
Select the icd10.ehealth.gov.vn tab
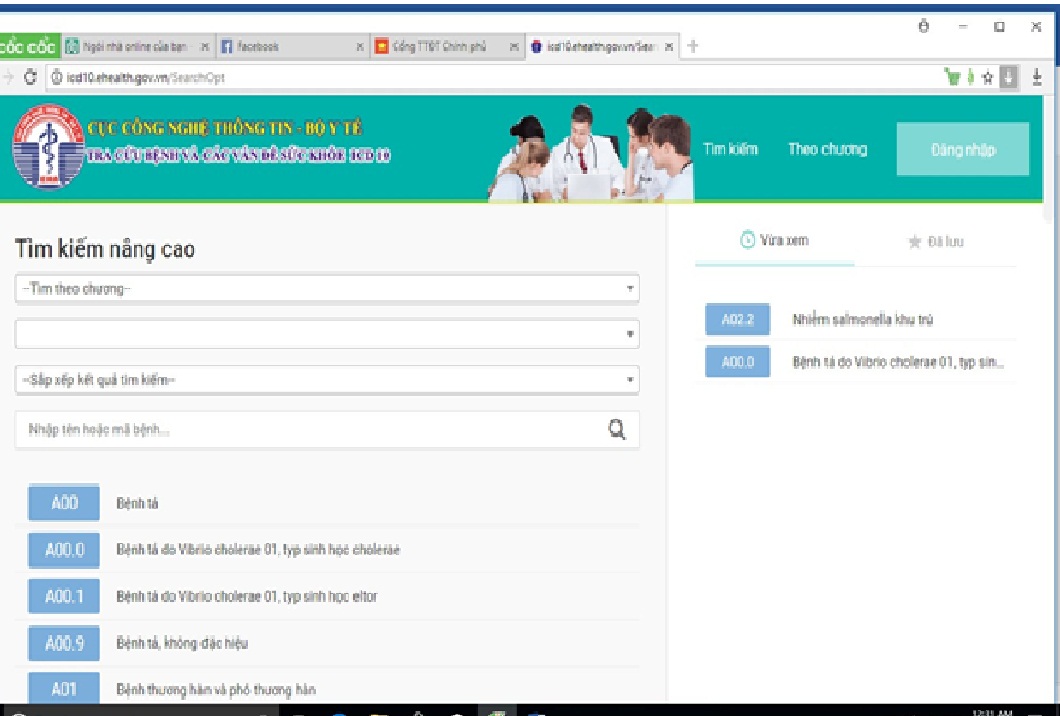click(602, 47)
